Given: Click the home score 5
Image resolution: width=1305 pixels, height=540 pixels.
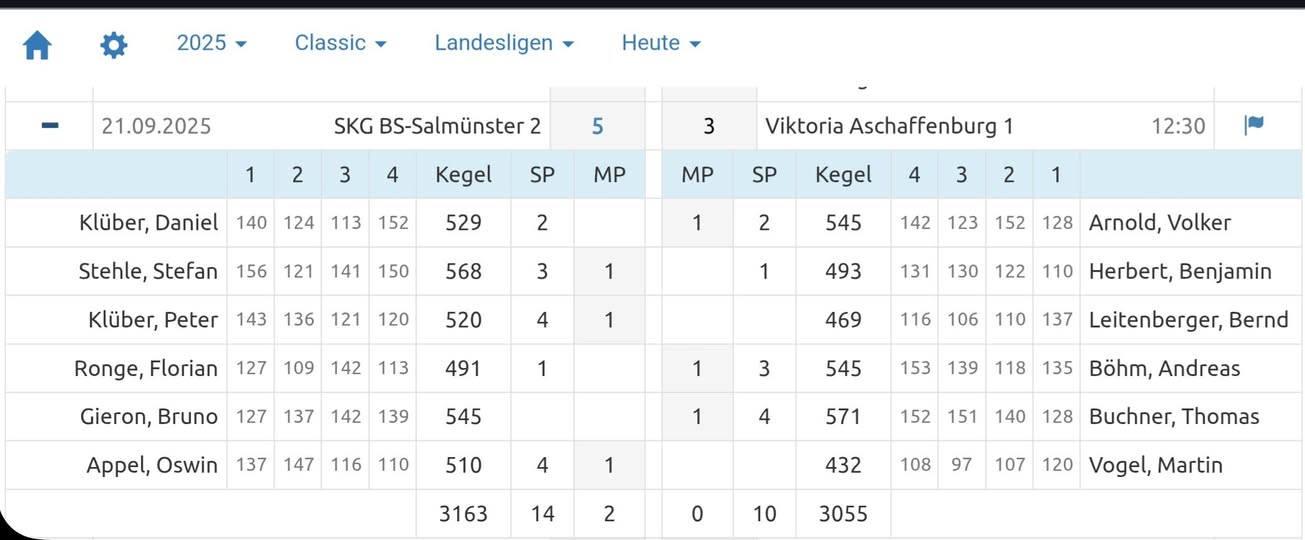Looking at the screenshot, I should pos(597,126).
